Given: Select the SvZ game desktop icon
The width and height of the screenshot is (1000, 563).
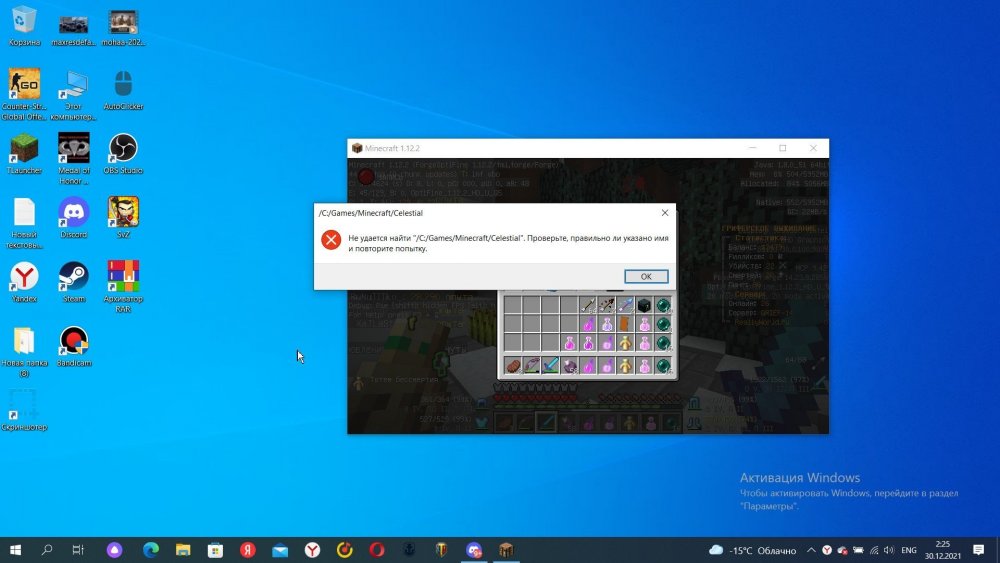Looking at the screenshot, I should click(x=123, y=217).
